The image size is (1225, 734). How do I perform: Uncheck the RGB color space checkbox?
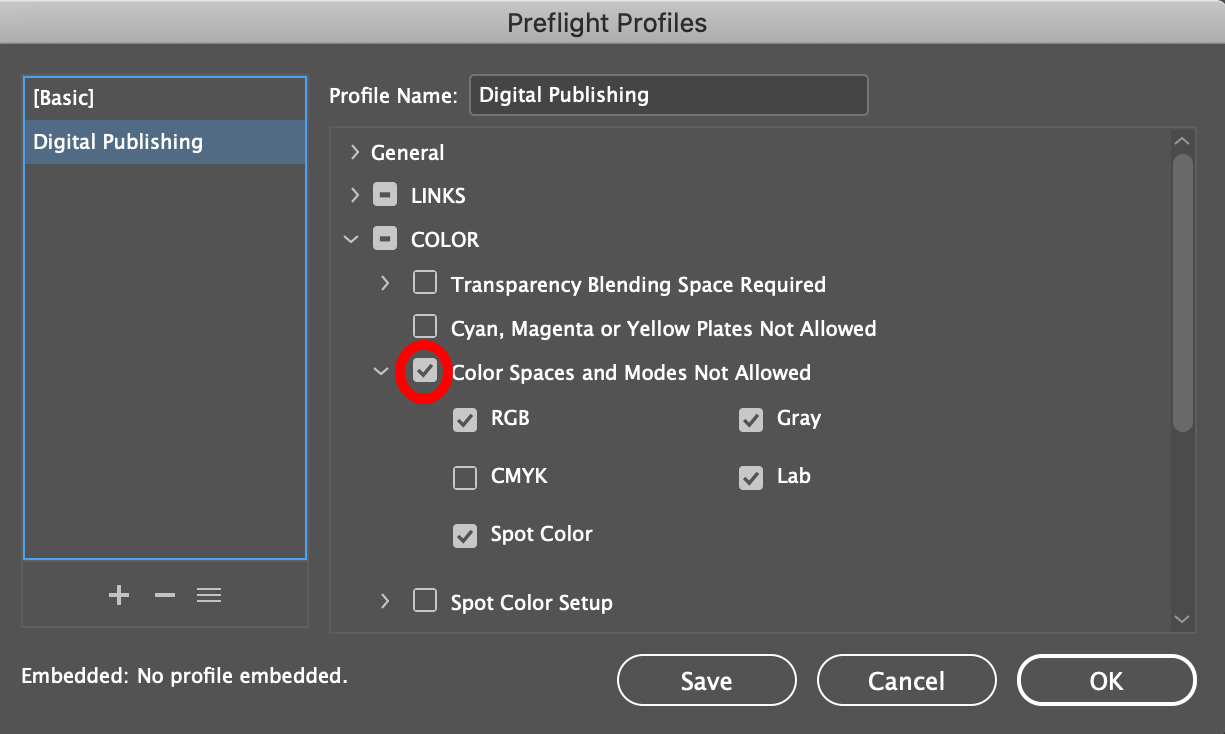[465, 419]
